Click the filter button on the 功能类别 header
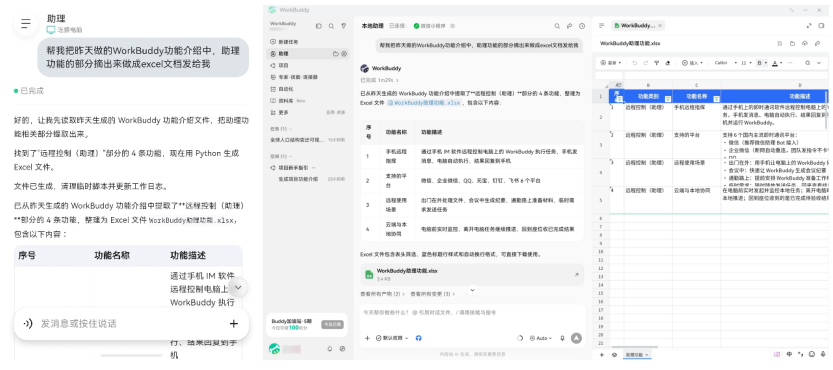This screenshot has width=833, height=370. pos(668,99)
